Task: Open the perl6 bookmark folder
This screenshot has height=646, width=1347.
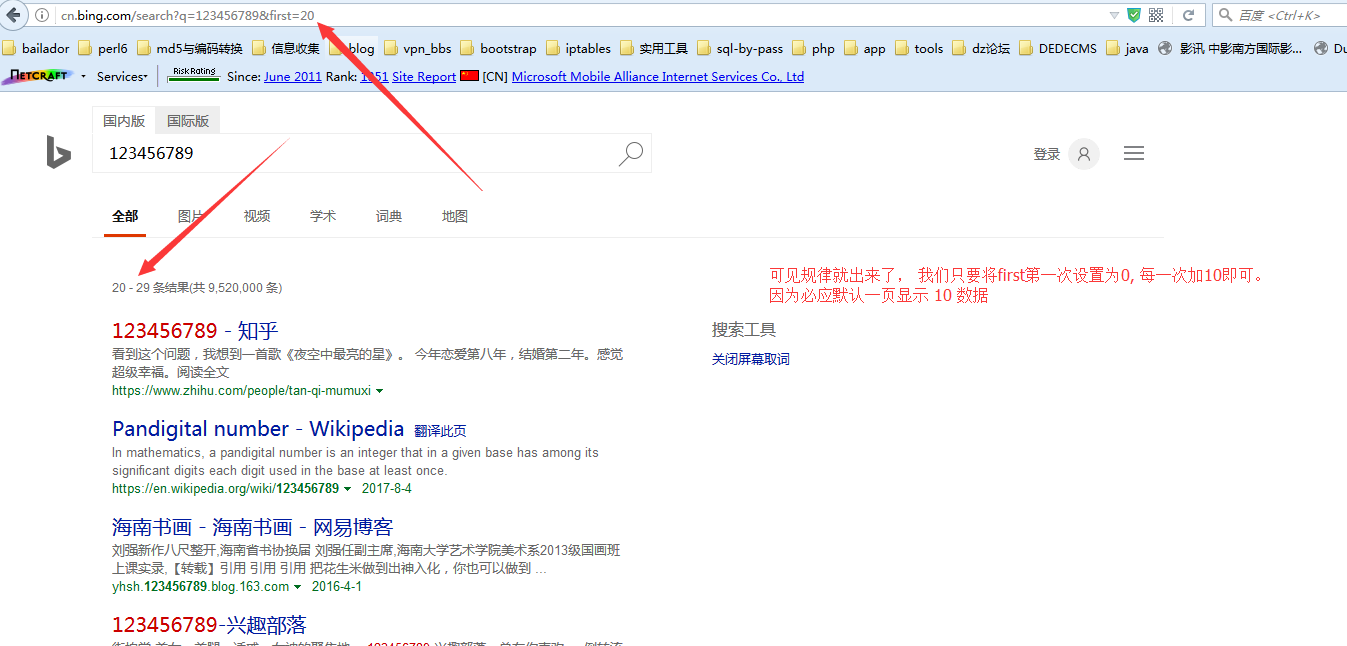Action: (x=103, y=48)
